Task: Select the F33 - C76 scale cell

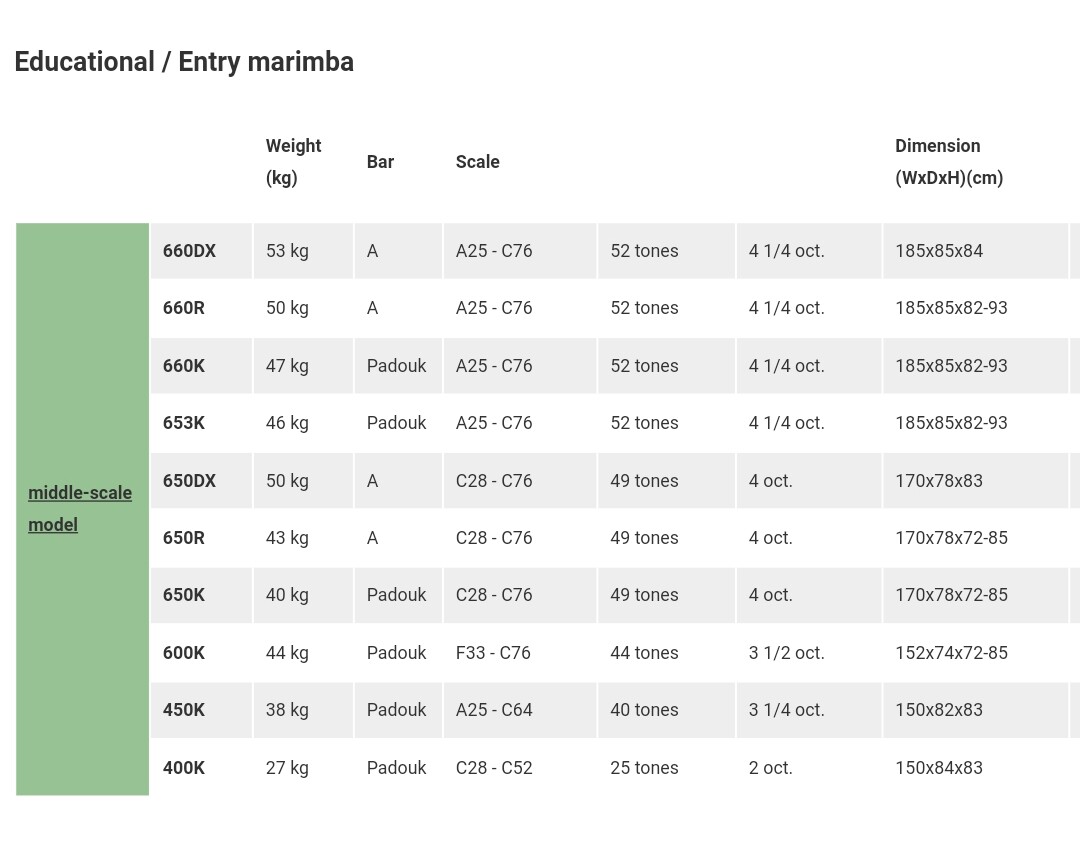Action: (x=493, y=653)
